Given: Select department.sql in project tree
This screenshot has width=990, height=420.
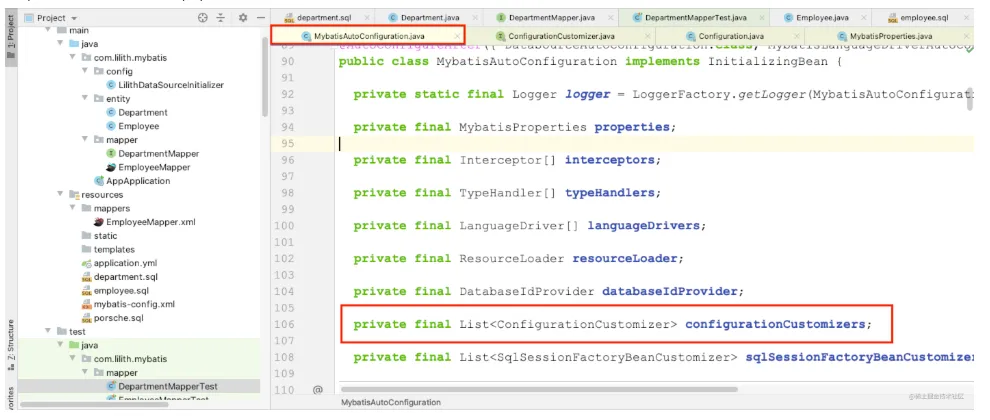Looking at the screenshot, I should [x=126, y=277].
